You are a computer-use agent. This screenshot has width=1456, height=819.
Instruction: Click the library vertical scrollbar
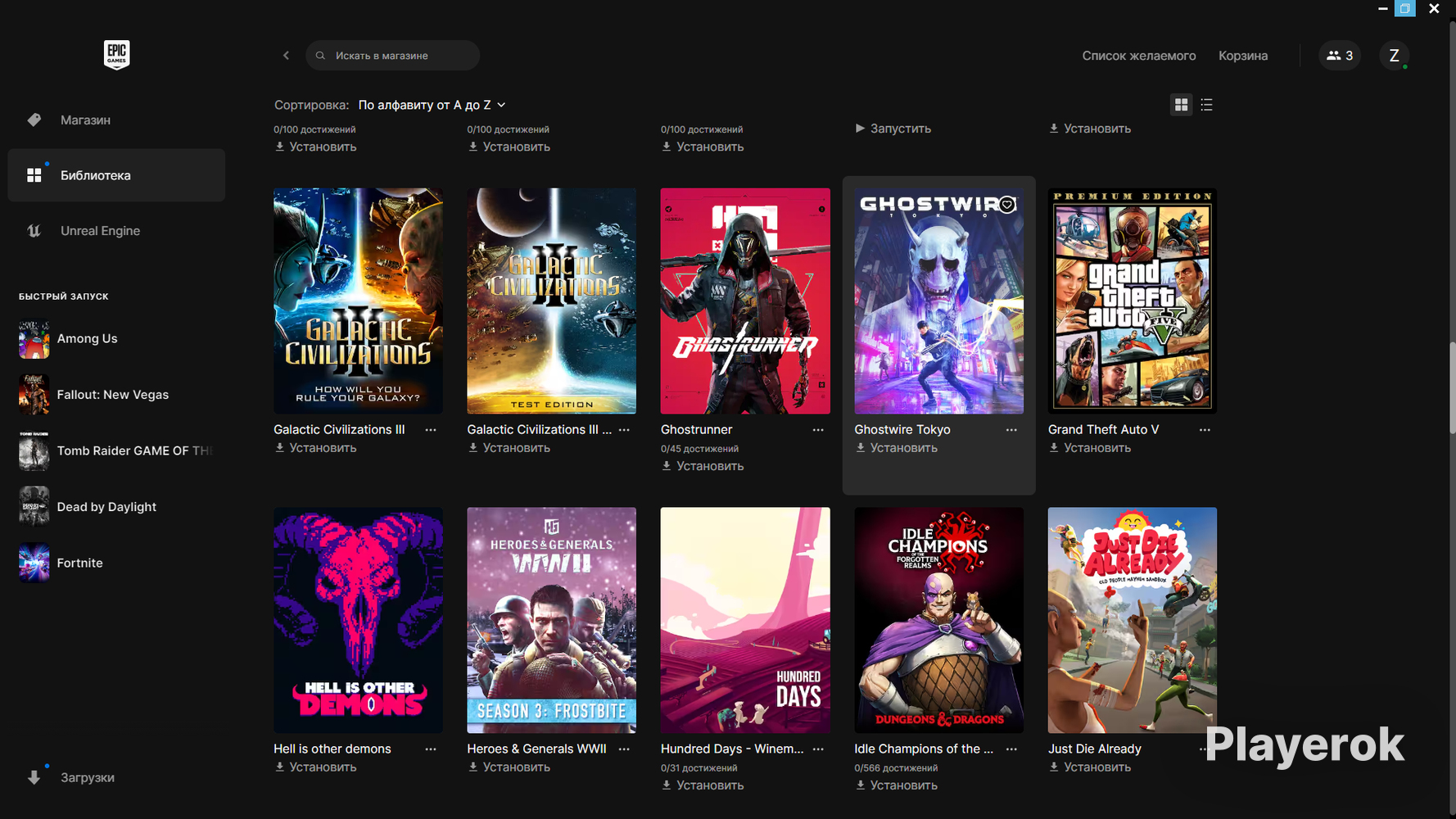[x=1452, y=389]
